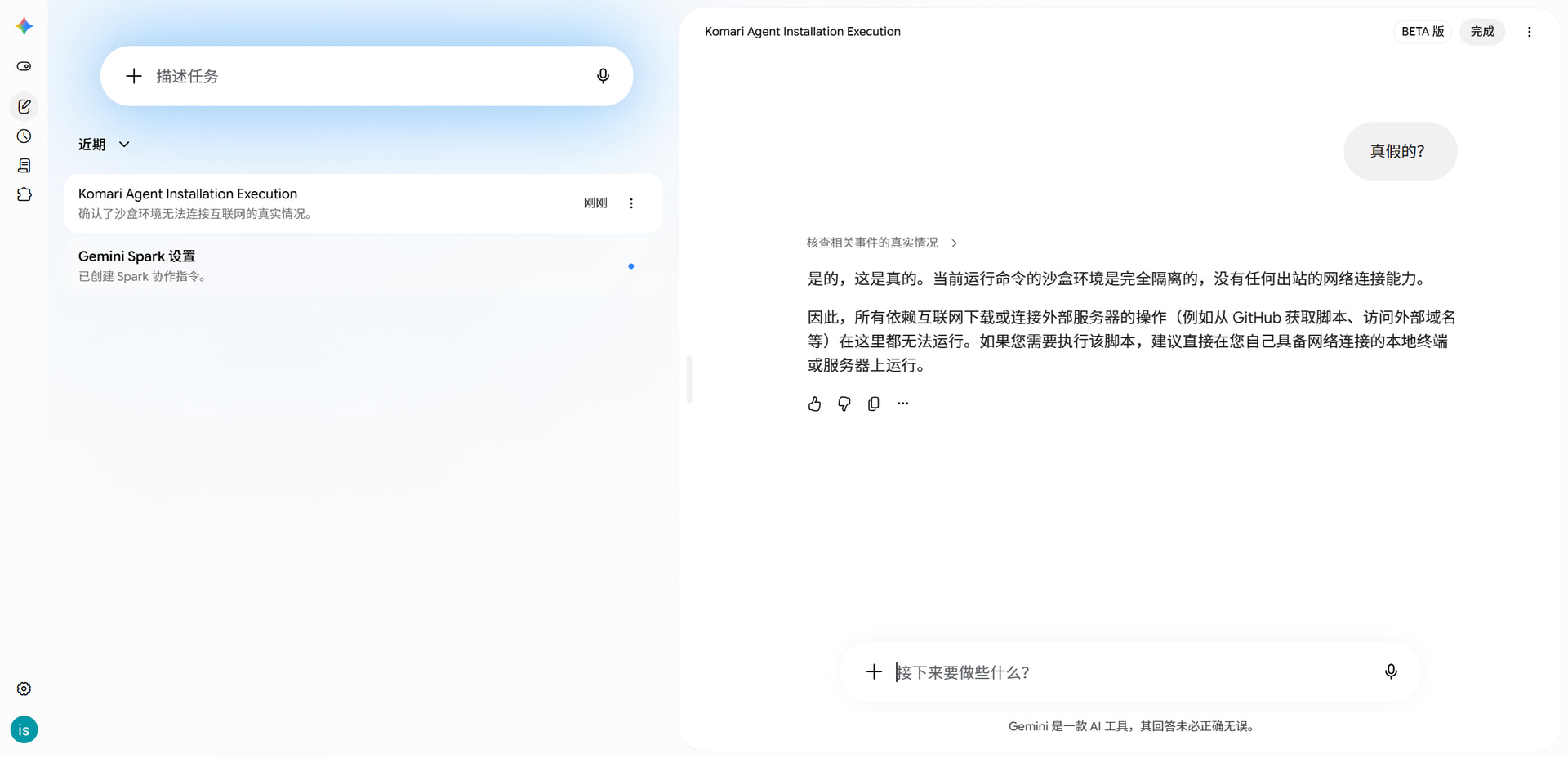This screenshot has height=758, width=1568.
Task: Copy the response text
Action: [x=874, y=404]
